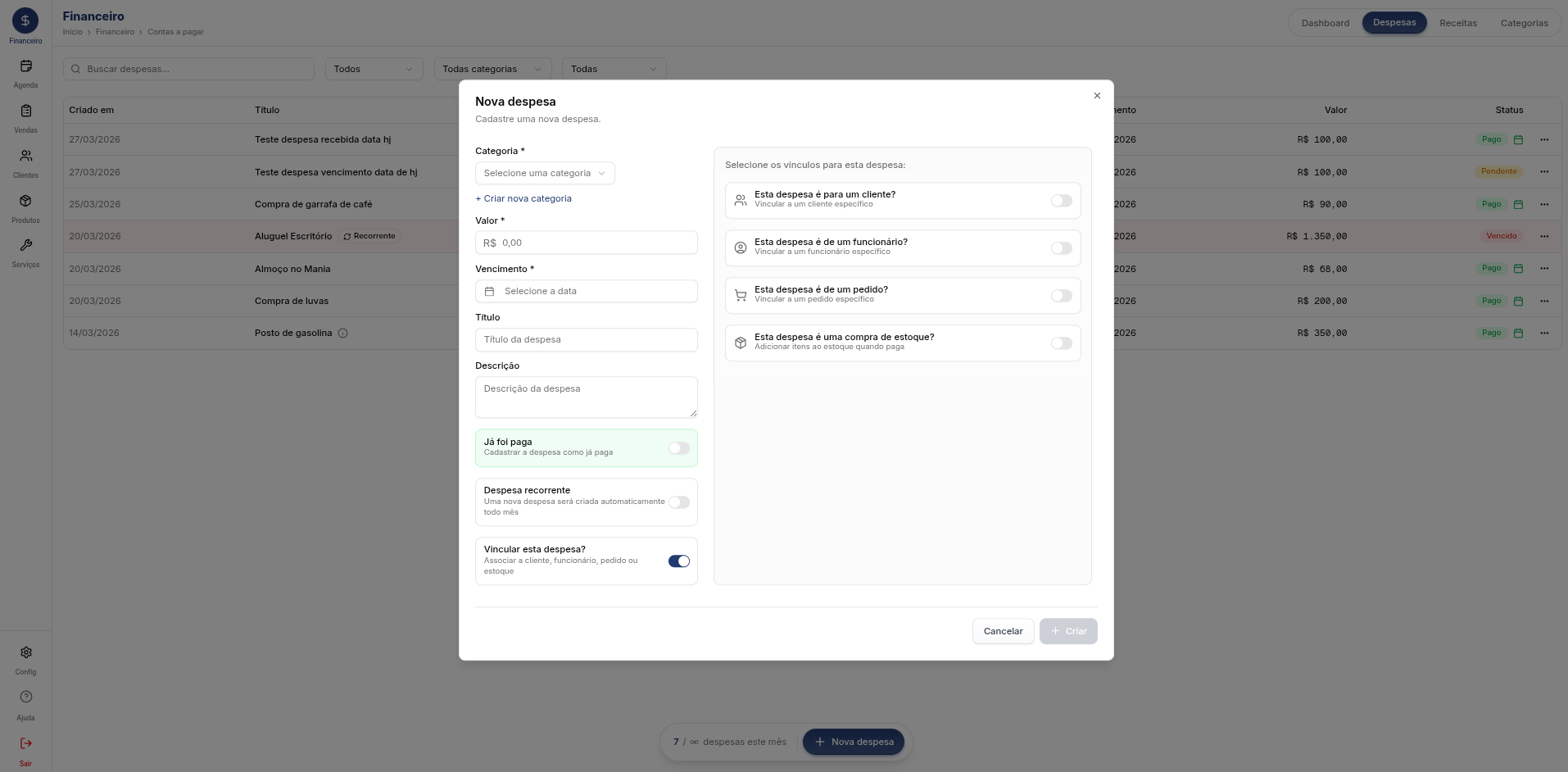Click the Buscar despesas search field
Viewport: 1568px width, 772px height.
point(189,69)
